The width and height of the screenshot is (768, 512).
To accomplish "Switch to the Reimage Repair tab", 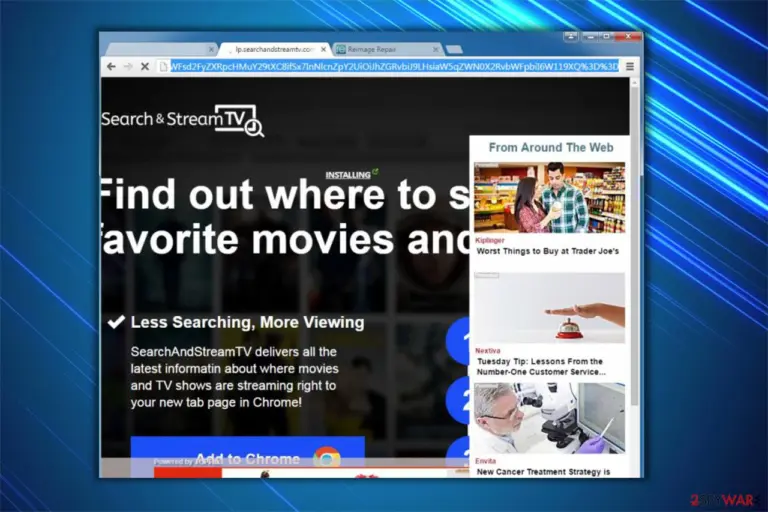I will (x=388, y=49).
